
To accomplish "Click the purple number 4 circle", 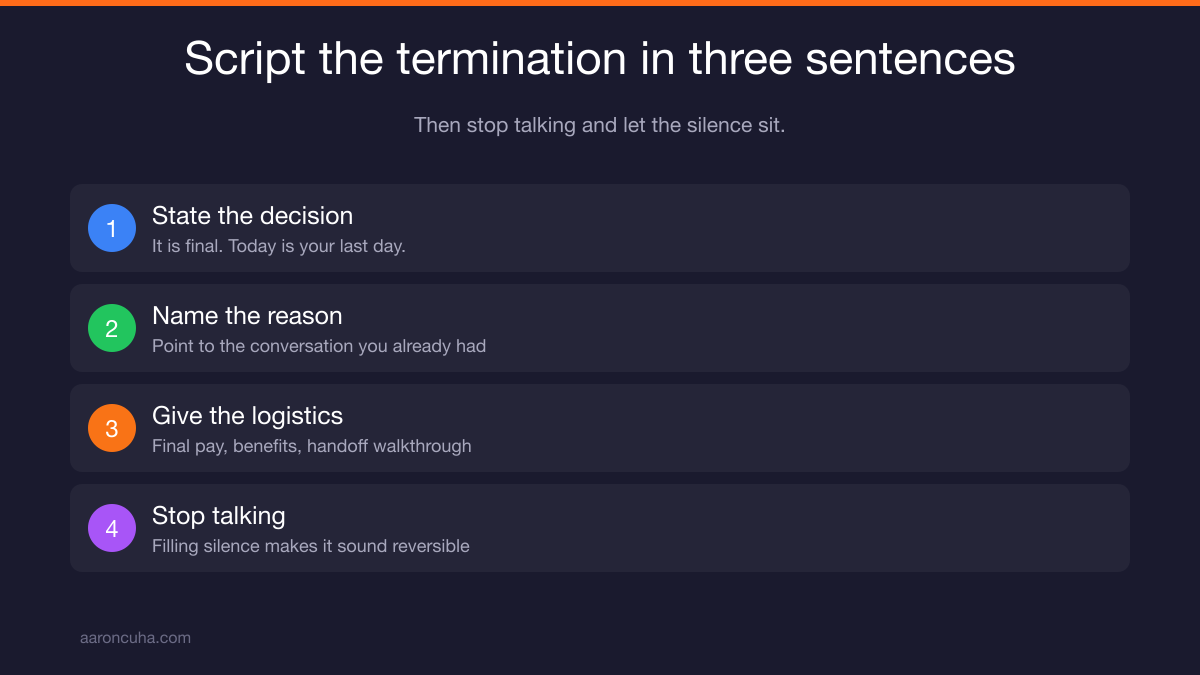I will (112, 528).
